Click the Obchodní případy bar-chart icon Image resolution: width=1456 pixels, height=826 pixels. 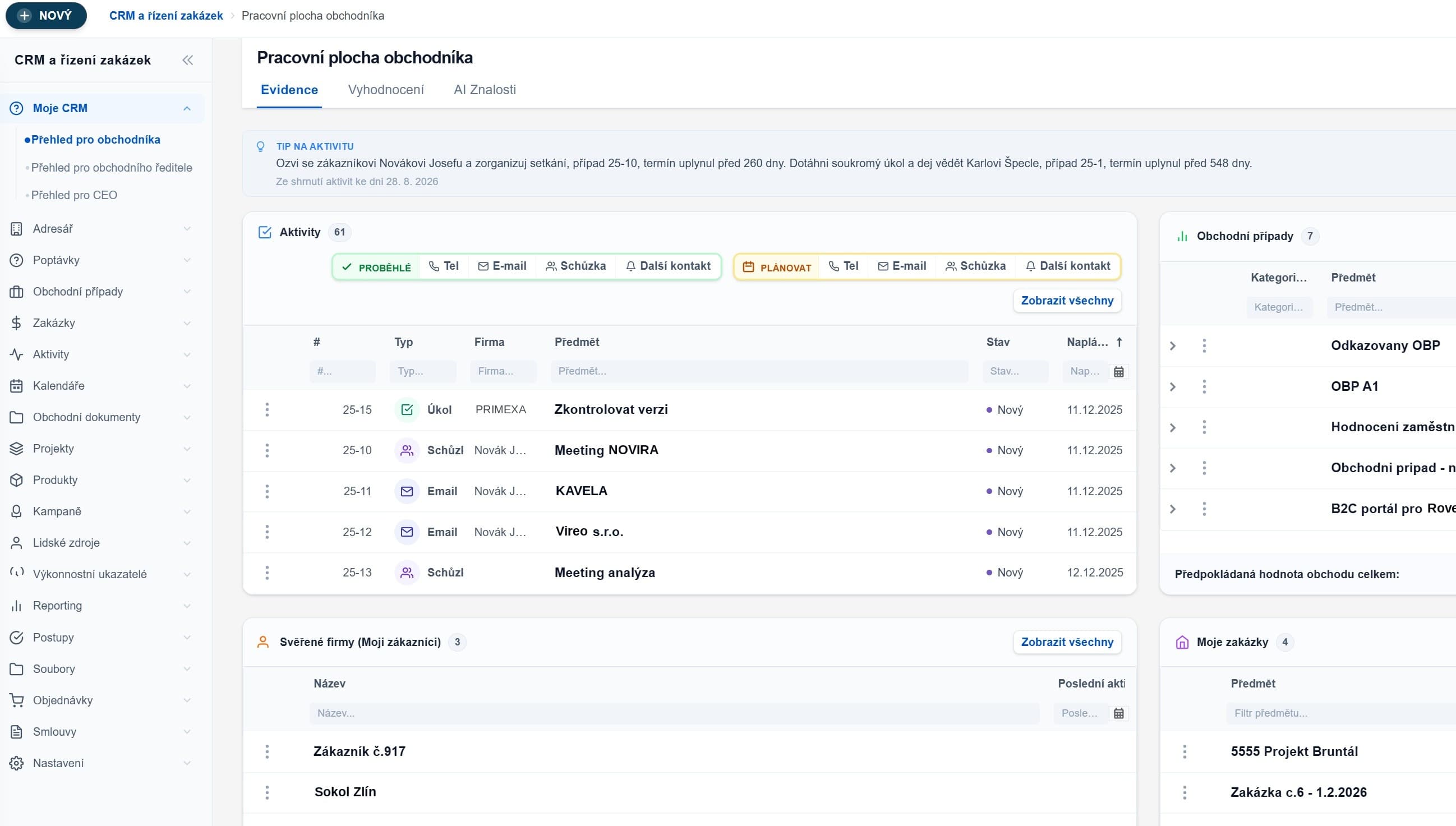click(1182, 237)
